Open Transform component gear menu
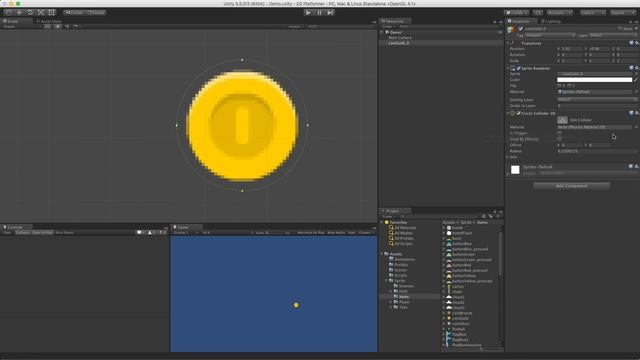The width and height of the screenshot is (640, 360). (637, 43)
